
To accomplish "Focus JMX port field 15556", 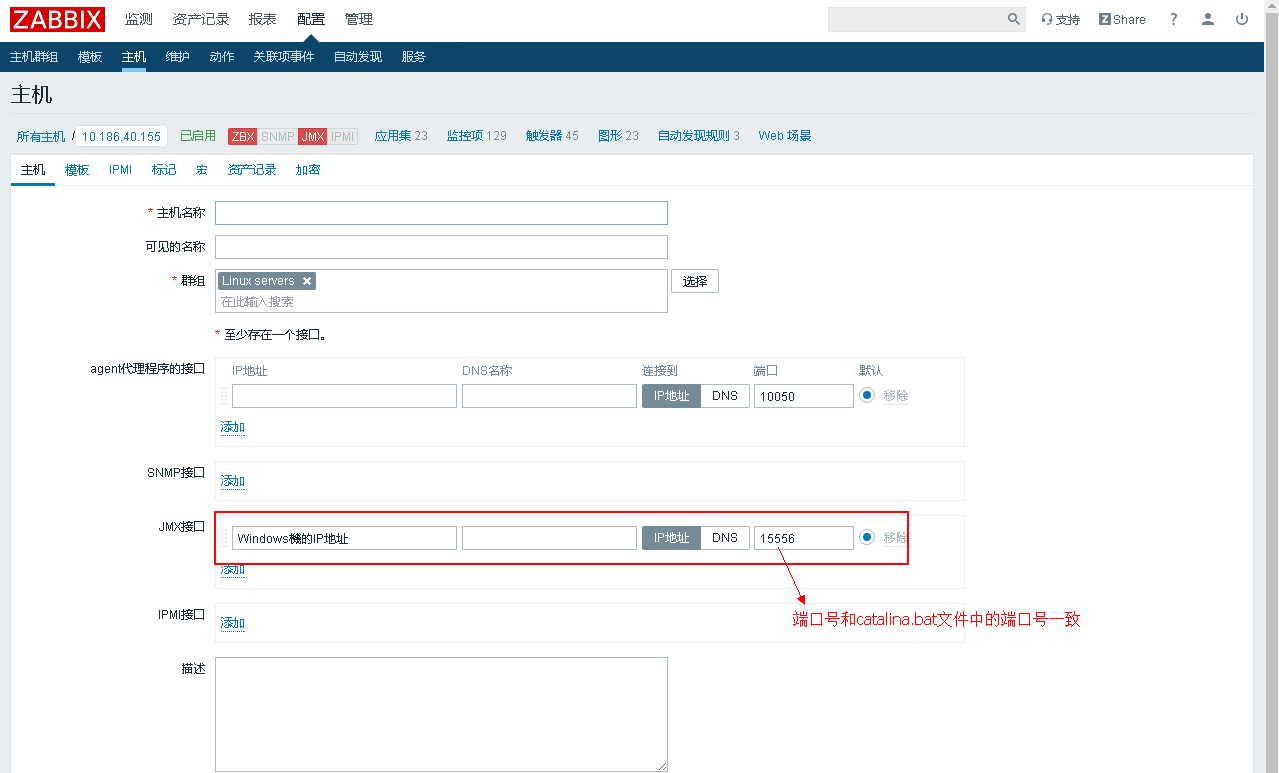I will tap(804, 538).
